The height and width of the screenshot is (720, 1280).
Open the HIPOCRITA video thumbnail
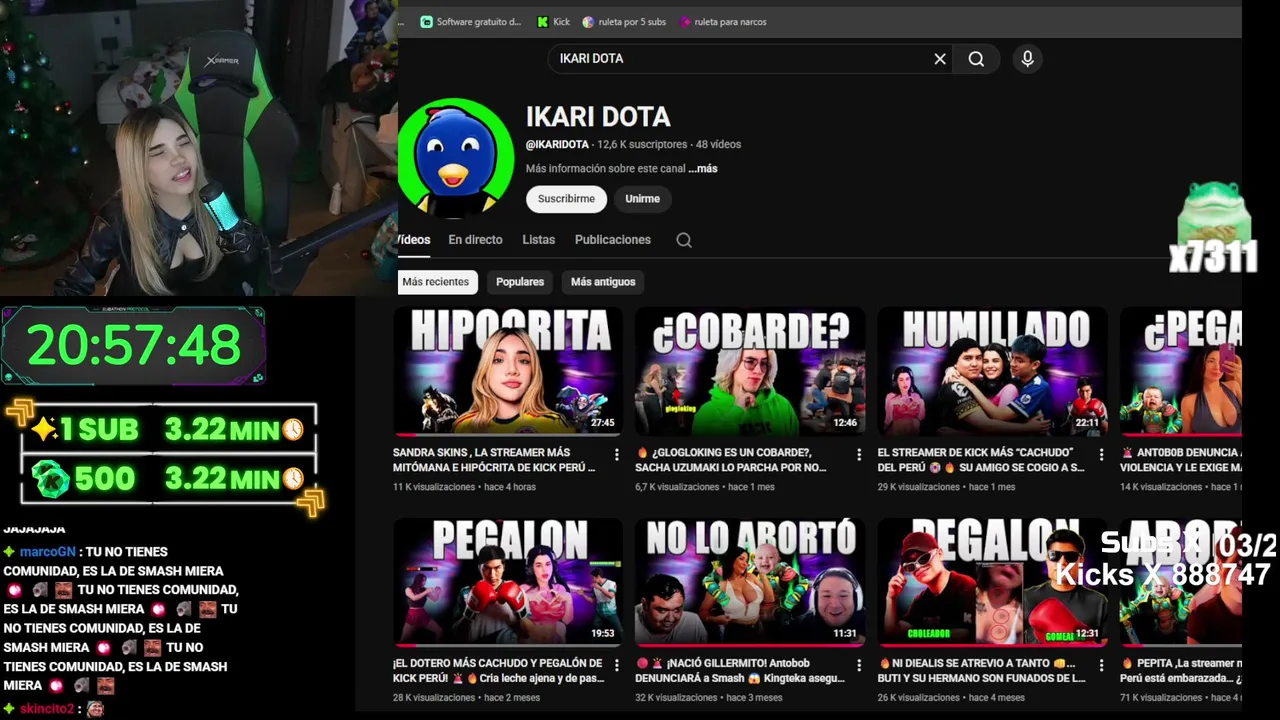508,371
